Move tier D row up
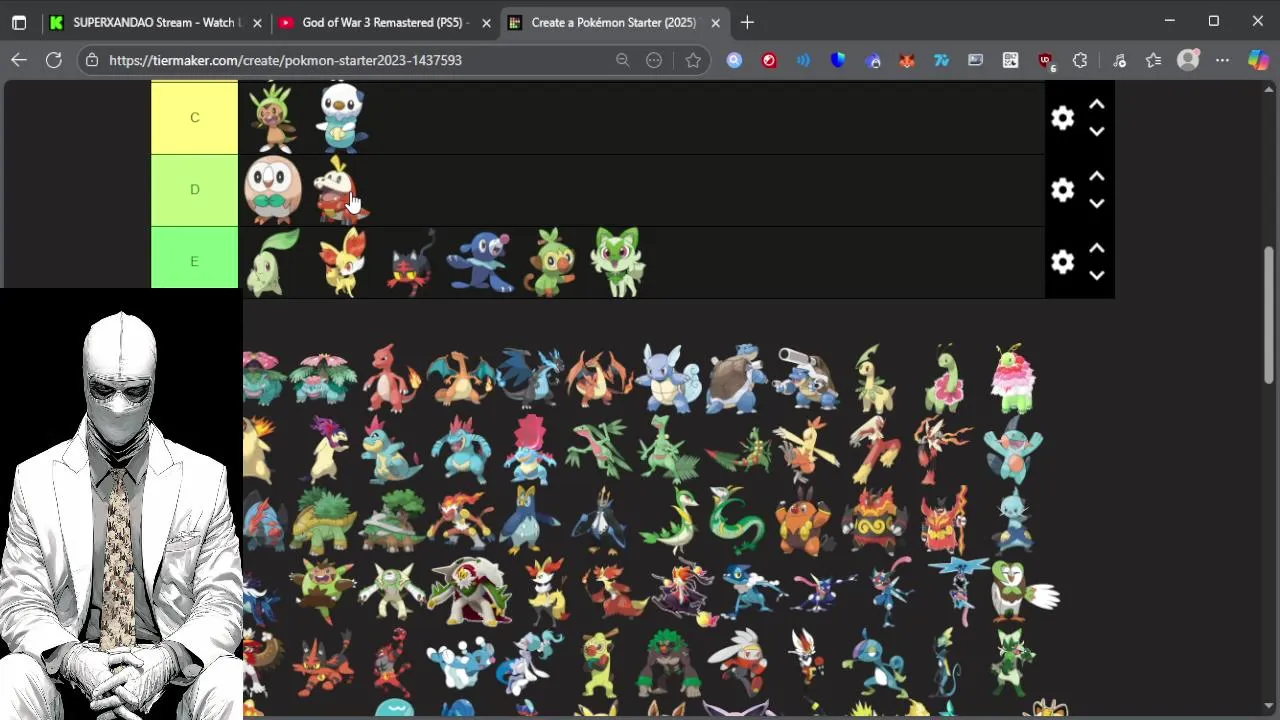Image resolution: width=1280 pixels, height=720 pixels. click(1096, 176)
